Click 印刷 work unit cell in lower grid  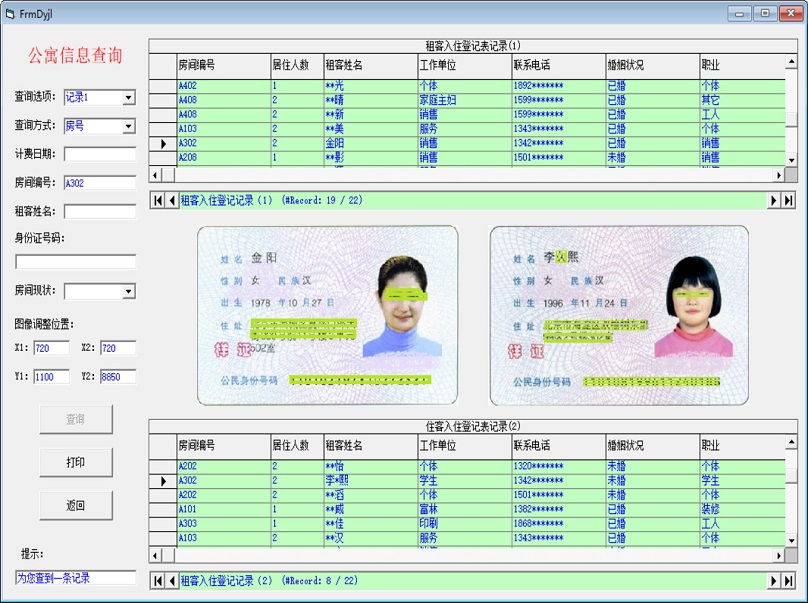pyautogui.click(x=465, y=524)
